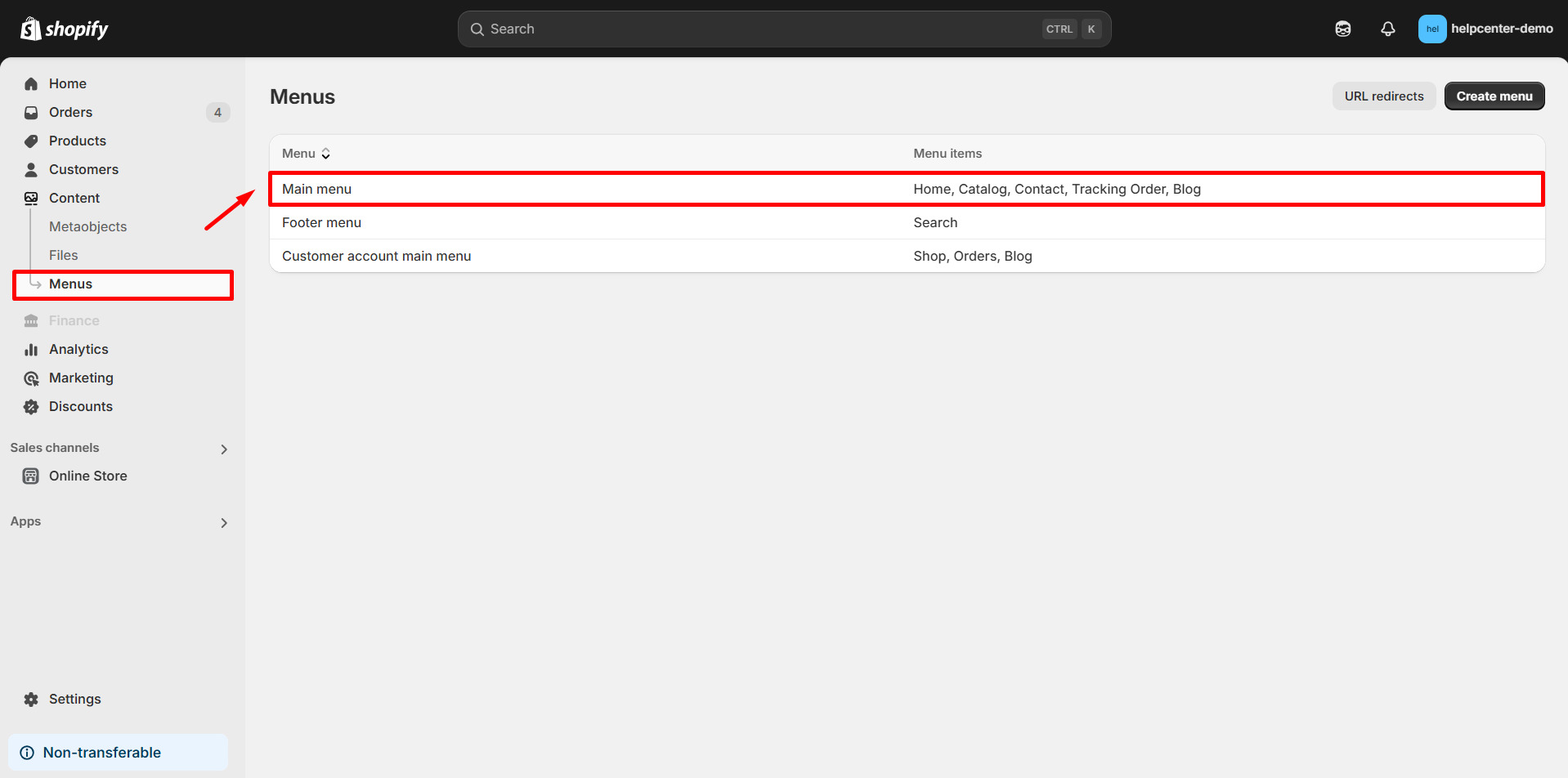The width and height of the screenshot is (1568, 778).
Task: Open the Products section in sidebar
Action: (x=77, y=141)
